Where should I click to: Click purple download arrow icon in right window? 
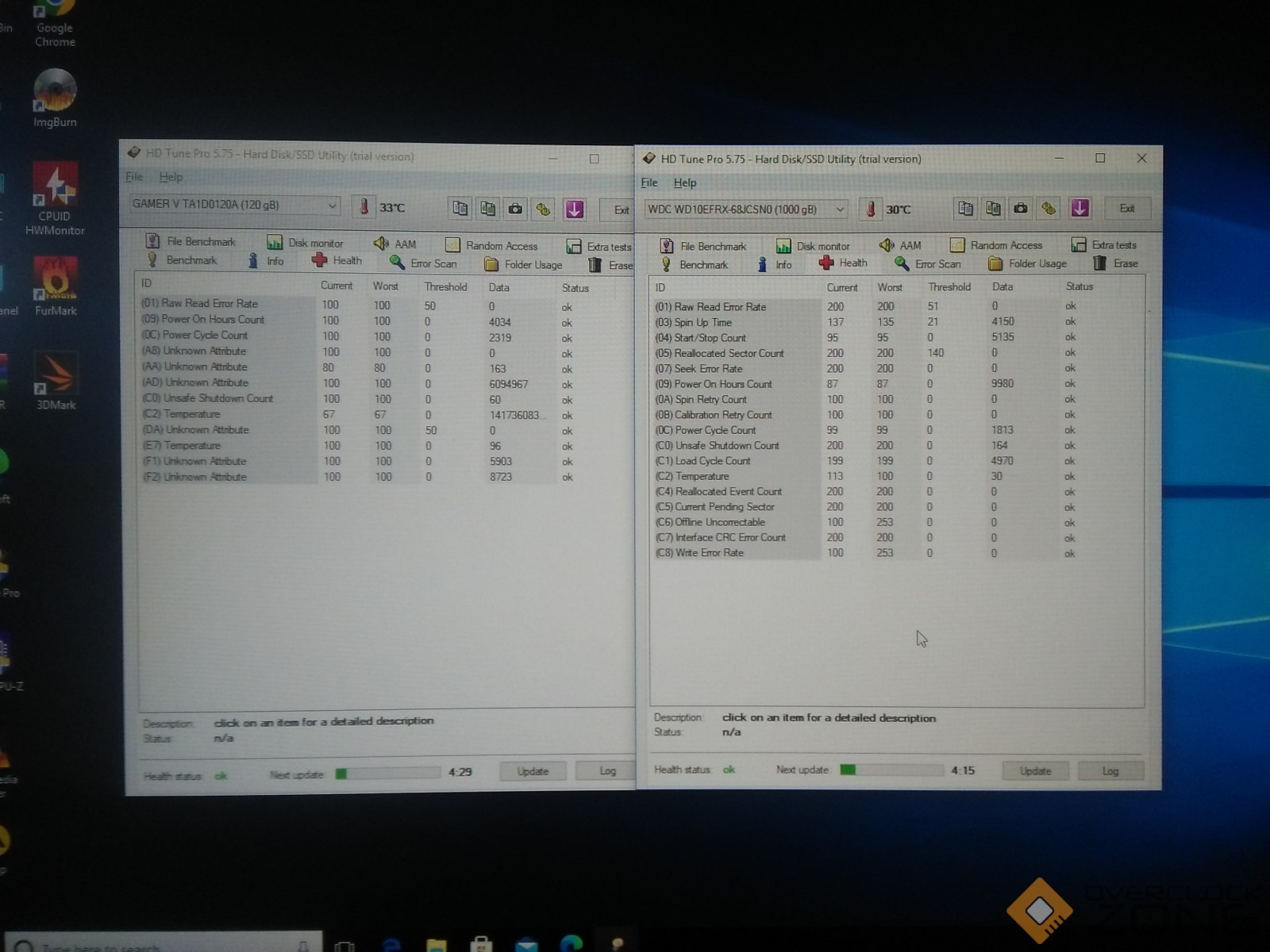pos(1079,209)
